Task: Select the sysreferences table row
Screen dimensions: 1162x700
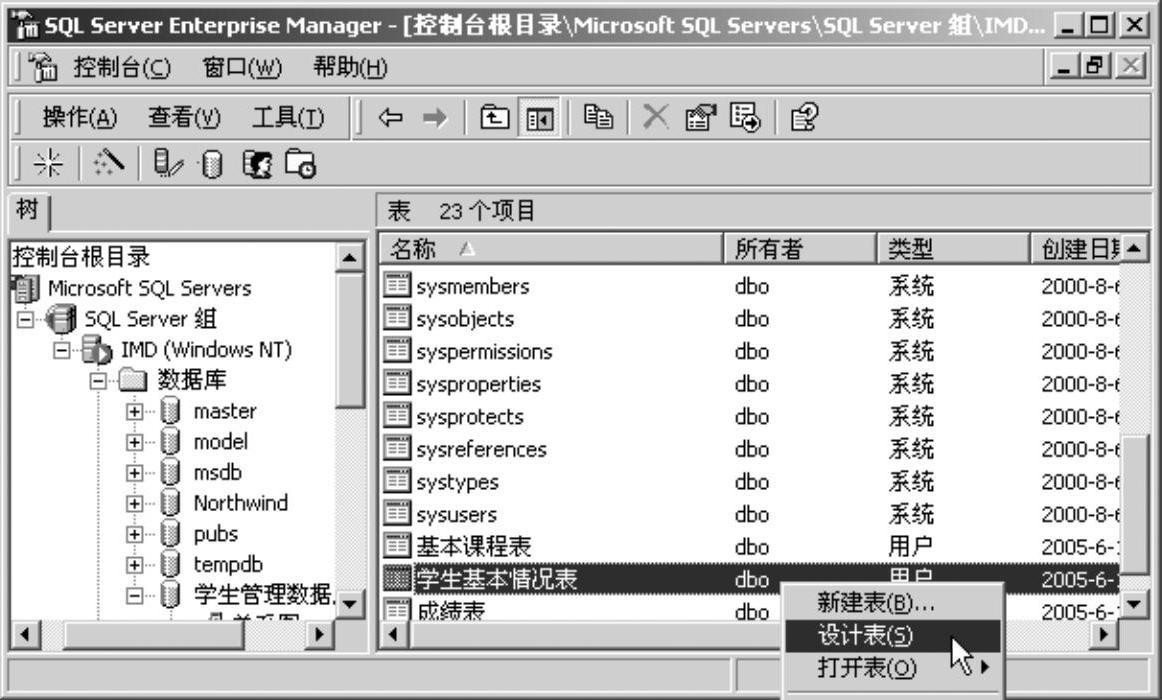Action: point(751,449)
